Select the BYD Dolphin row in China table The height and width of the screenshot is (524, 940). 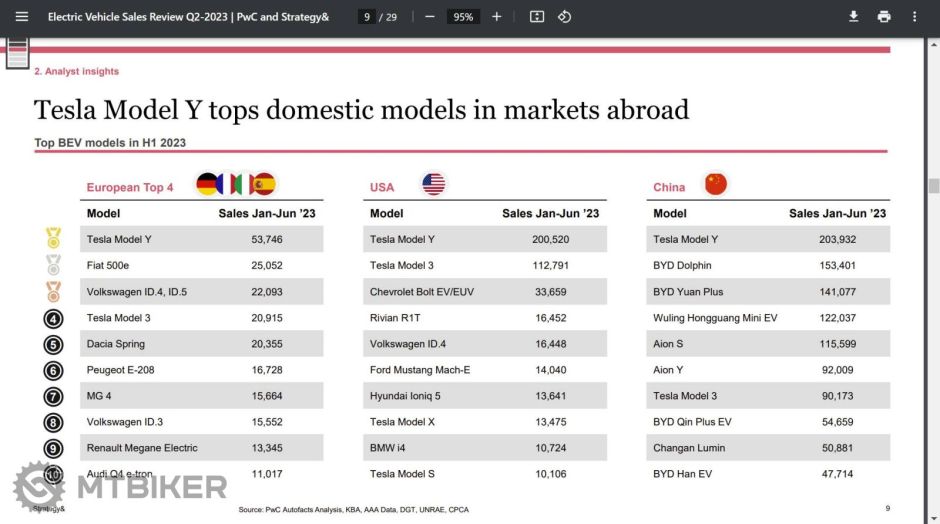[x=768, y=266]
